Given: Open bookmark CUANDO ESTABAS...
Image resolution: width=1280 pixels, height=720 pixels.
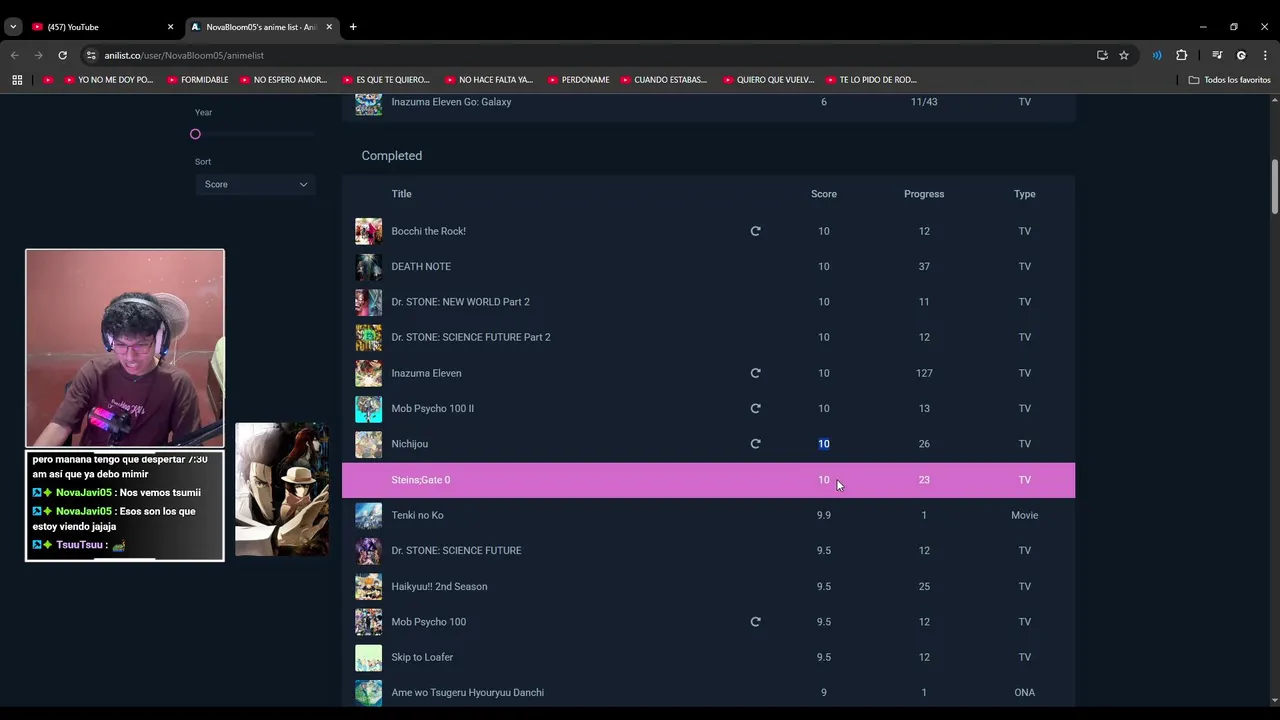Looking at the screenshot, I should tap(663, 80).
